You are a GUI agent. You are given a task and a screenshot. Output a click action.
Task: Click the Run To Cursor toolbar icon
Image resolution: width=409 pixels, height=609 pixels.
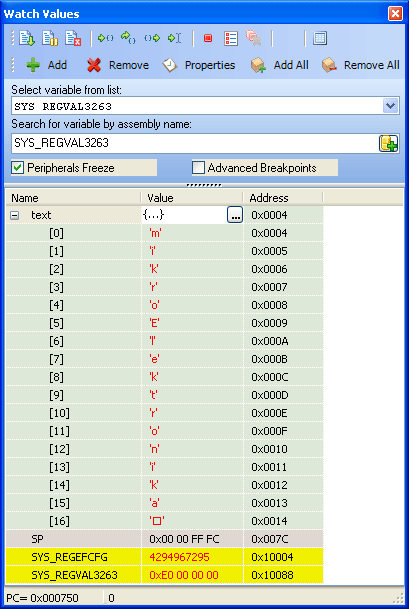click(174, 38)
